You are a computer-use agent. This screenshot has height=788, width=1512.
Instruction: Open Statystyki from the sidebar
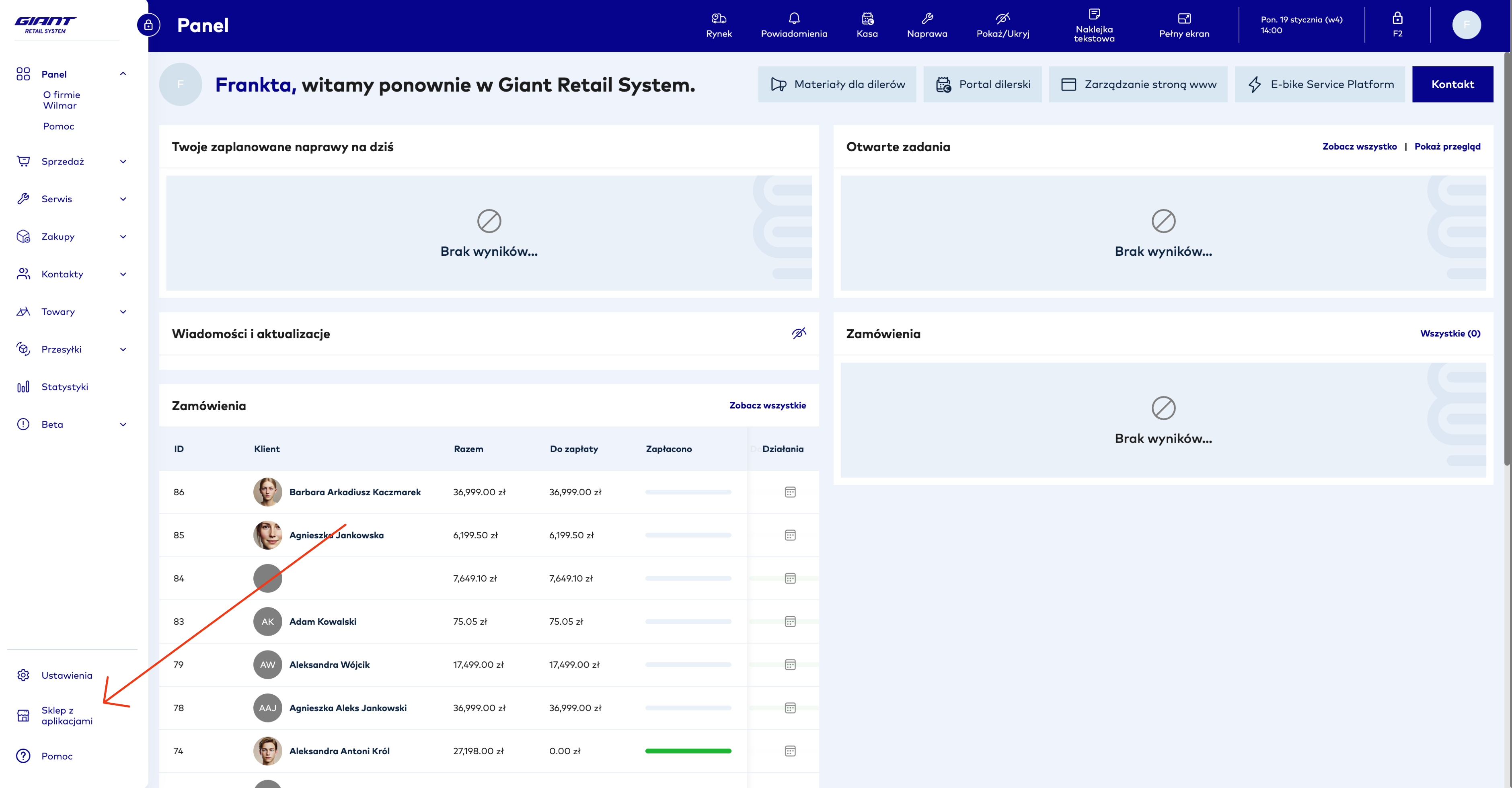pos(65,387)
